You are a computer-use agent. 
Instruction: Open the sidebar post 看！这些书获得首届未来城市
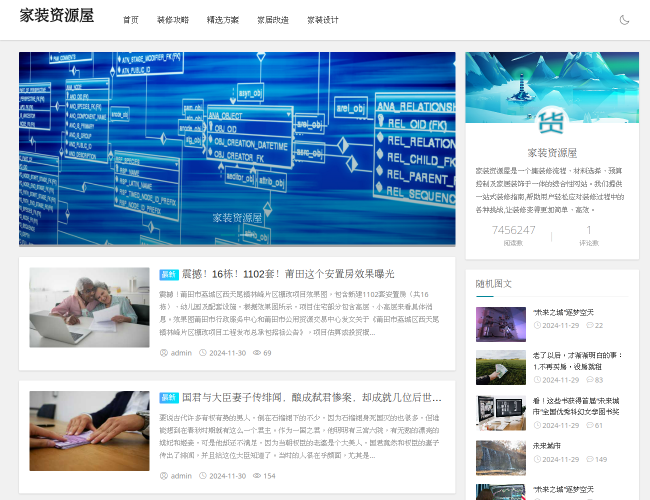click(x=576, y=406)
